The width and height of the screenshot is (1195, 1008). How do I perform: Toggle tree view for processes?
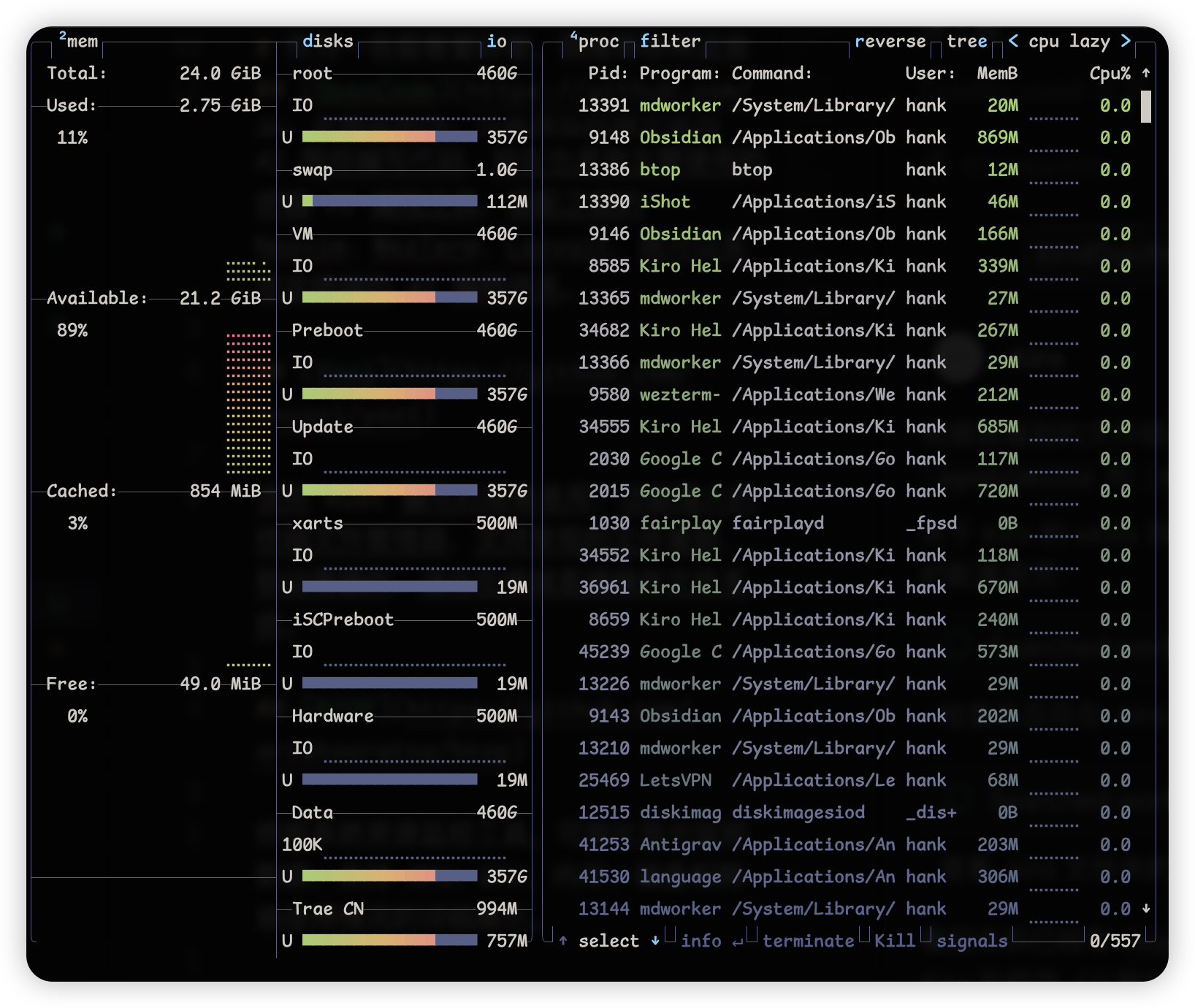click(x=966, y=42)
